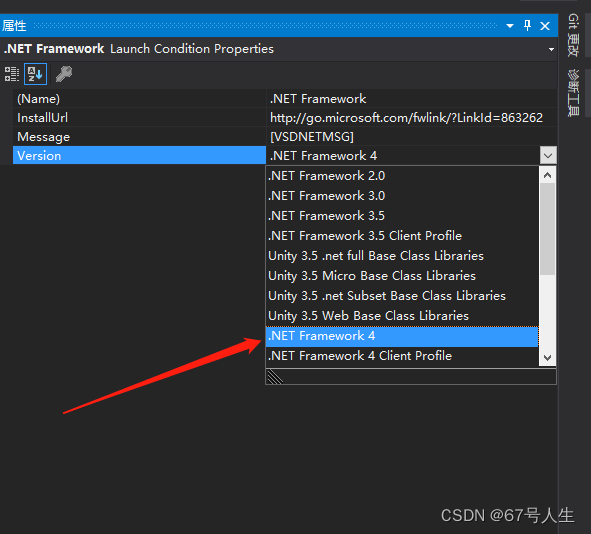Click the version list scroll-down arrow
The image size is (591, 534).
pos(548,358)
